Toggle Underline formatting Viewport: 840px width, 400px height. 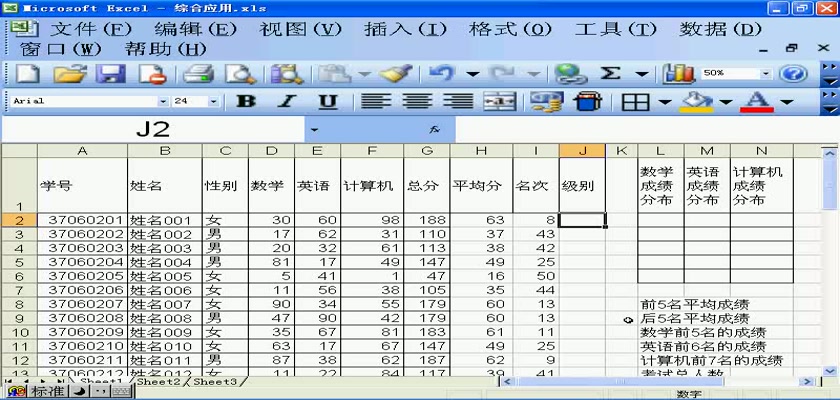[x=327, y=101]
